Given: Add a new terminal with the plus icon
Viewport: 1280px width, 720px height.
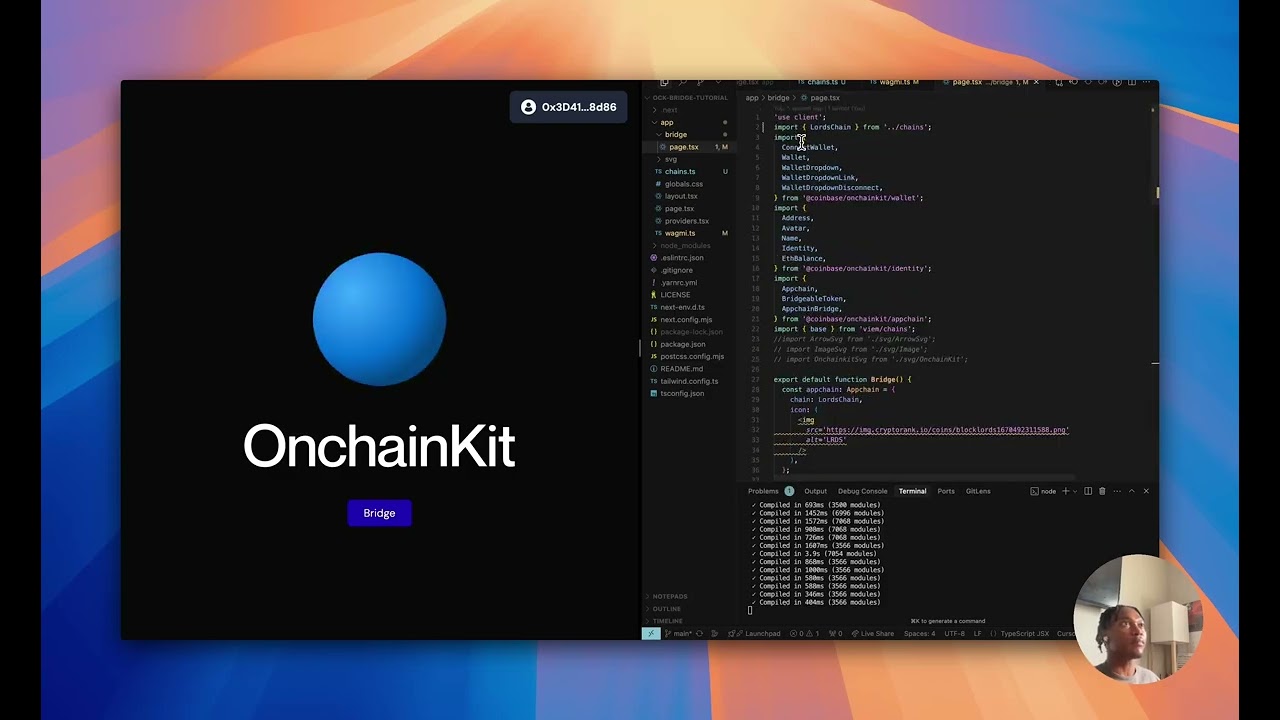Looking at the screenshot, I should pos(1065,491).
